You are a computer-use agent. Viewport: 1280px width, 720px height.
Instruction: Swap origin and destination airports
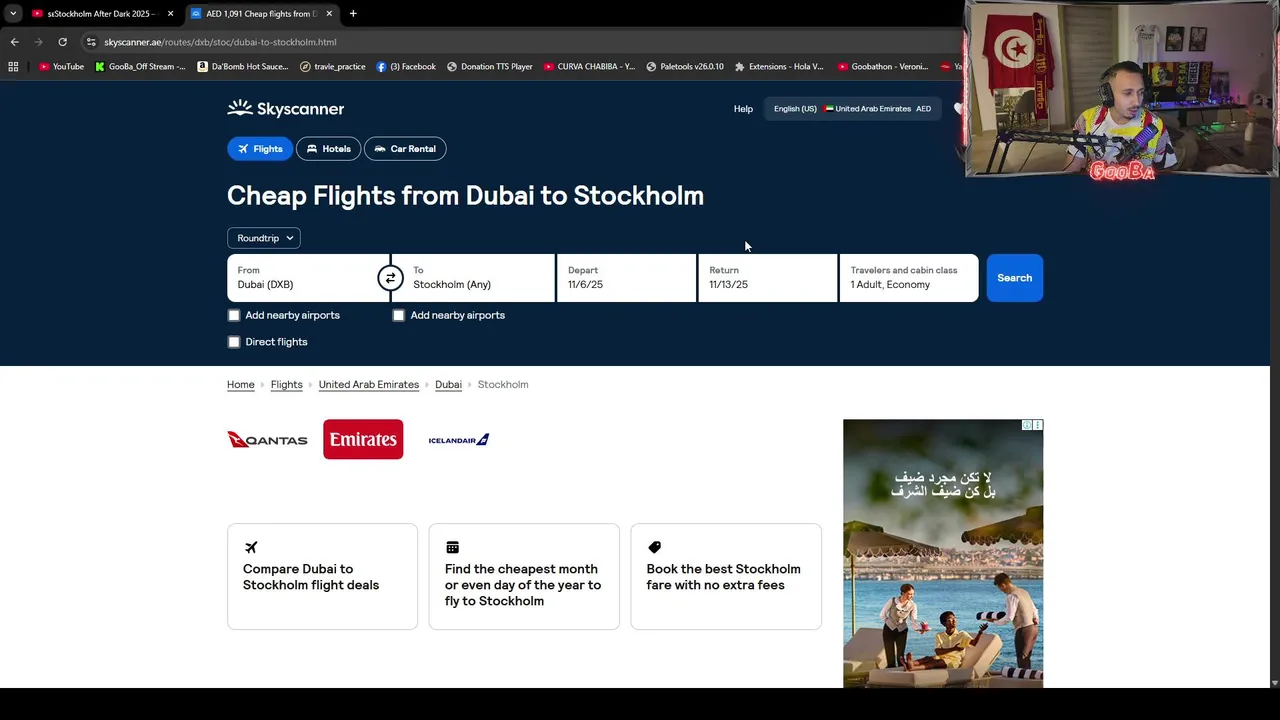point(390,278)
